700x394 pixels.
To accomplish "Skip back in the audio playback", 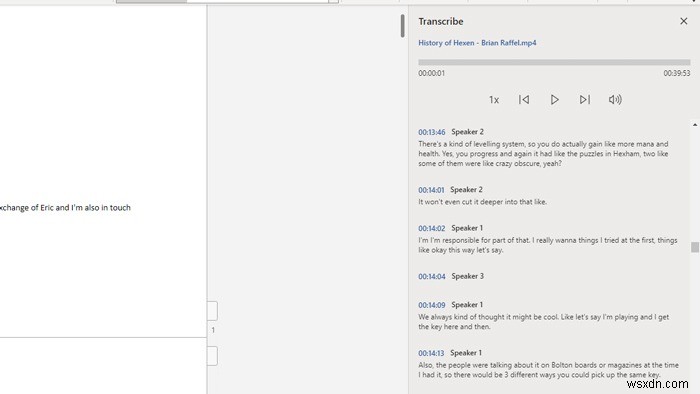I will point(524,100).
